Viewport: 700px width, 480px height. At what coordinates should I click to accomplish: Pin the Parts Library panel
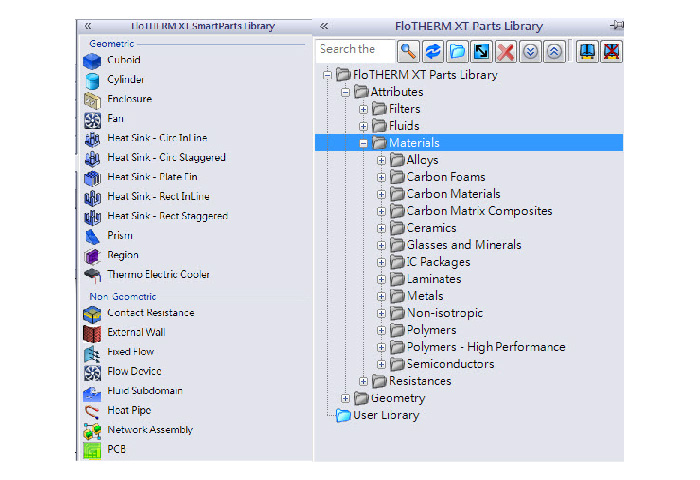pos(616,26)
